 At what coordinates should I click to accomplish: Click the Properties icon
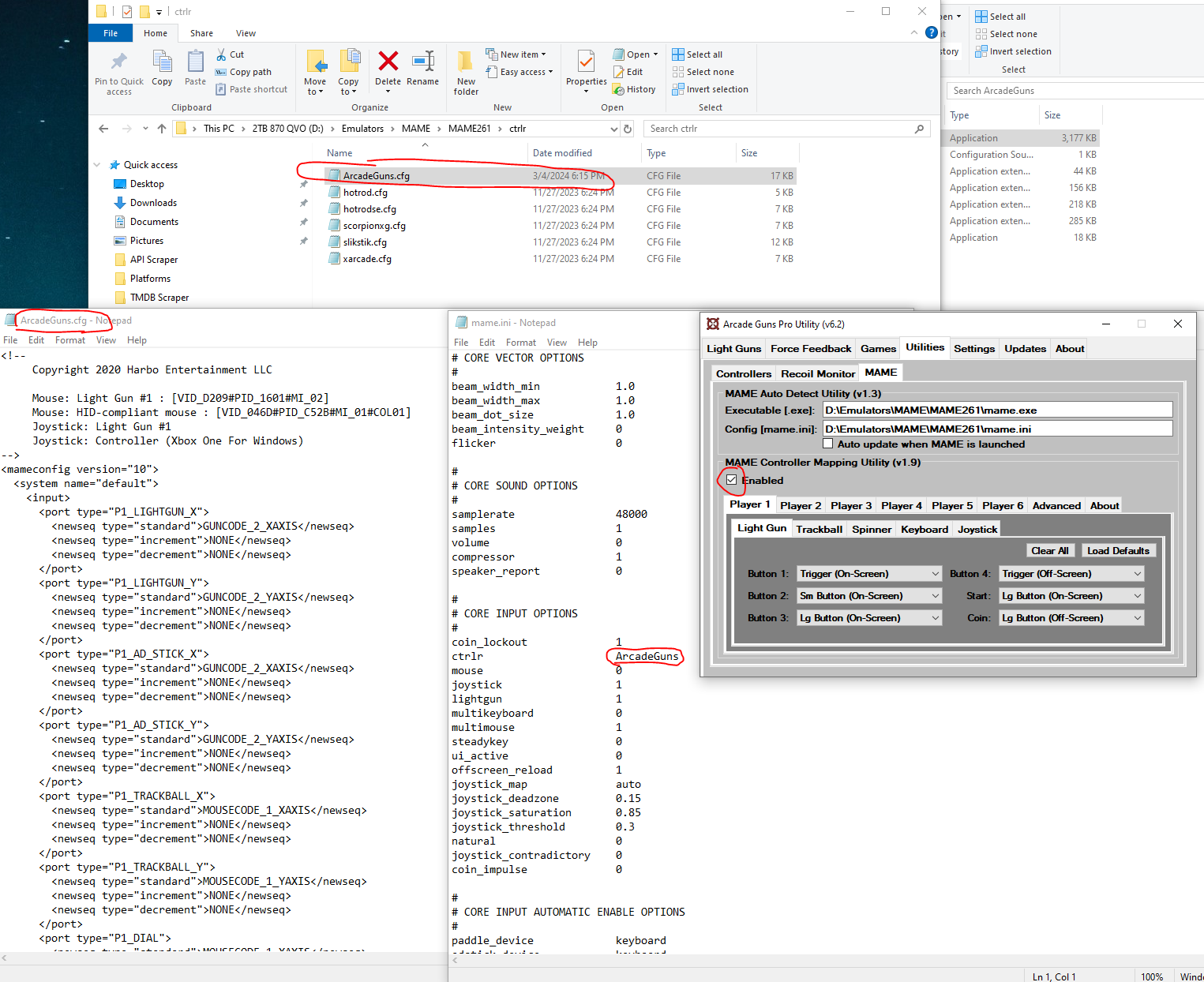[x=586, y=62]
